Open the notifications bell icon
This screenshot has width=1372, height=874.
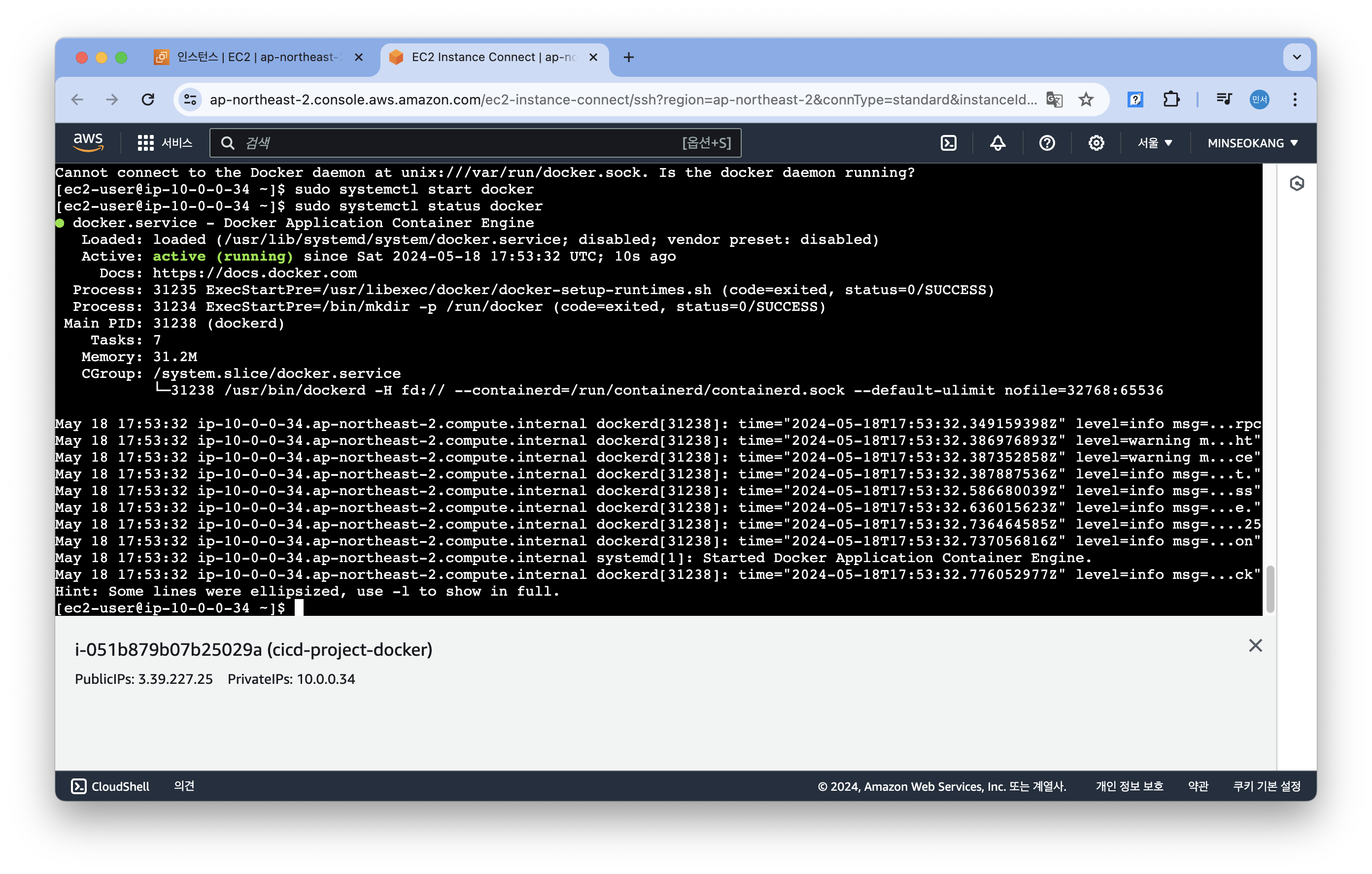(997, 143)
